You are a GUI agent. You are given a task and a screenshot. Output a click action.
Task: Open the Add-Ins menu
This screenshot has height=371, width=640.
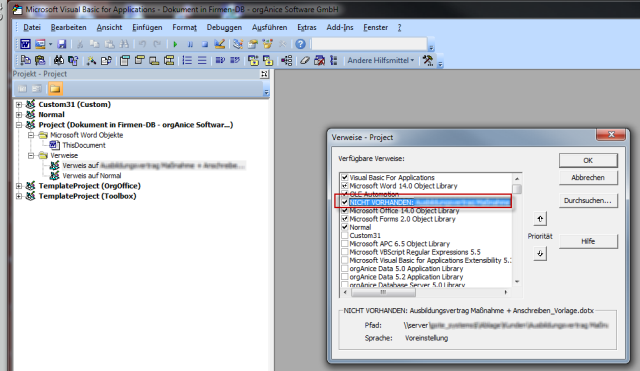[x=340, y=27]
